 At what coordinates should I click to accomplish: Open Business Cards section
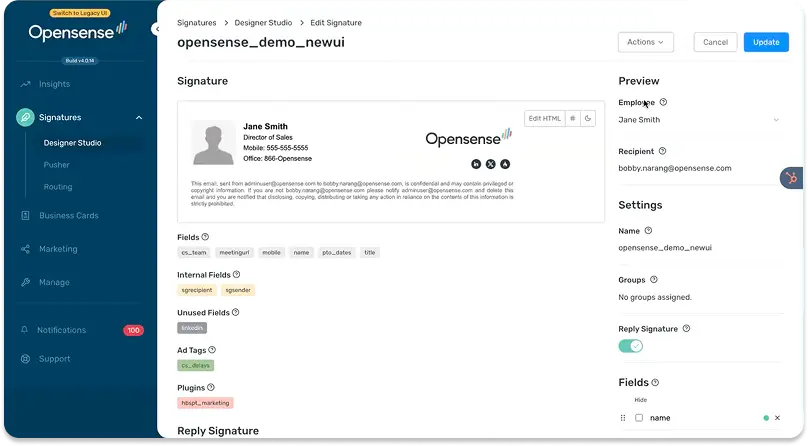[x=69, y=216]
